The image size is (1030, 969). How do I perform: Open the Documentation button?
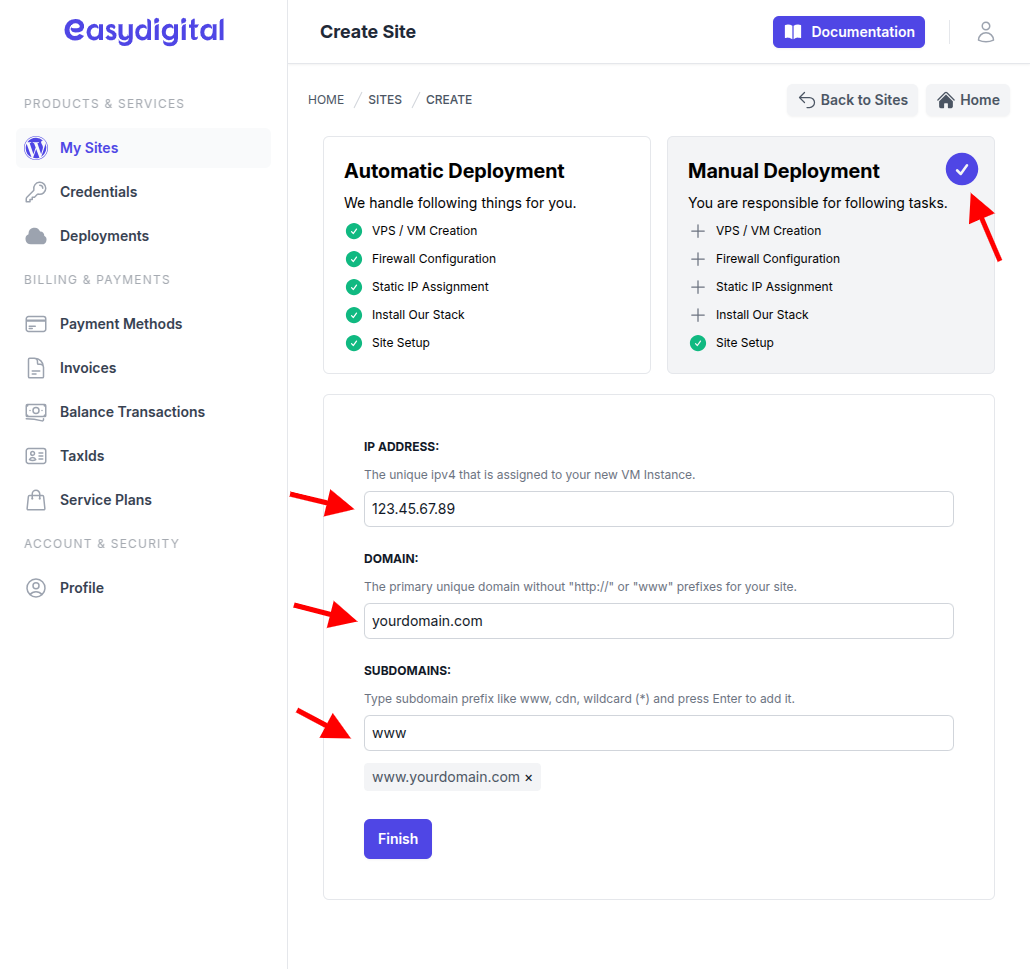coord(848,32)
